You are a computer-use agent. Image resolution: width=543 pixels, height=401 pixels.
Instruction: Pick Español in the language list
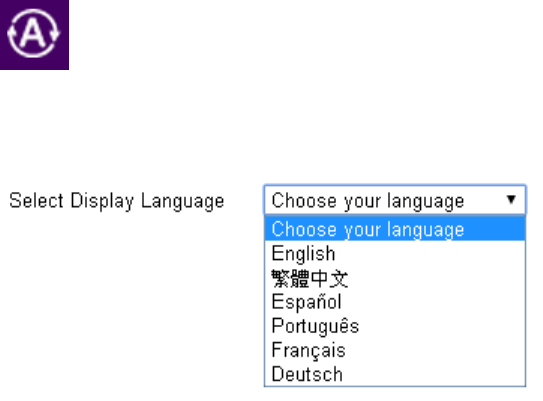pos(395,302)
